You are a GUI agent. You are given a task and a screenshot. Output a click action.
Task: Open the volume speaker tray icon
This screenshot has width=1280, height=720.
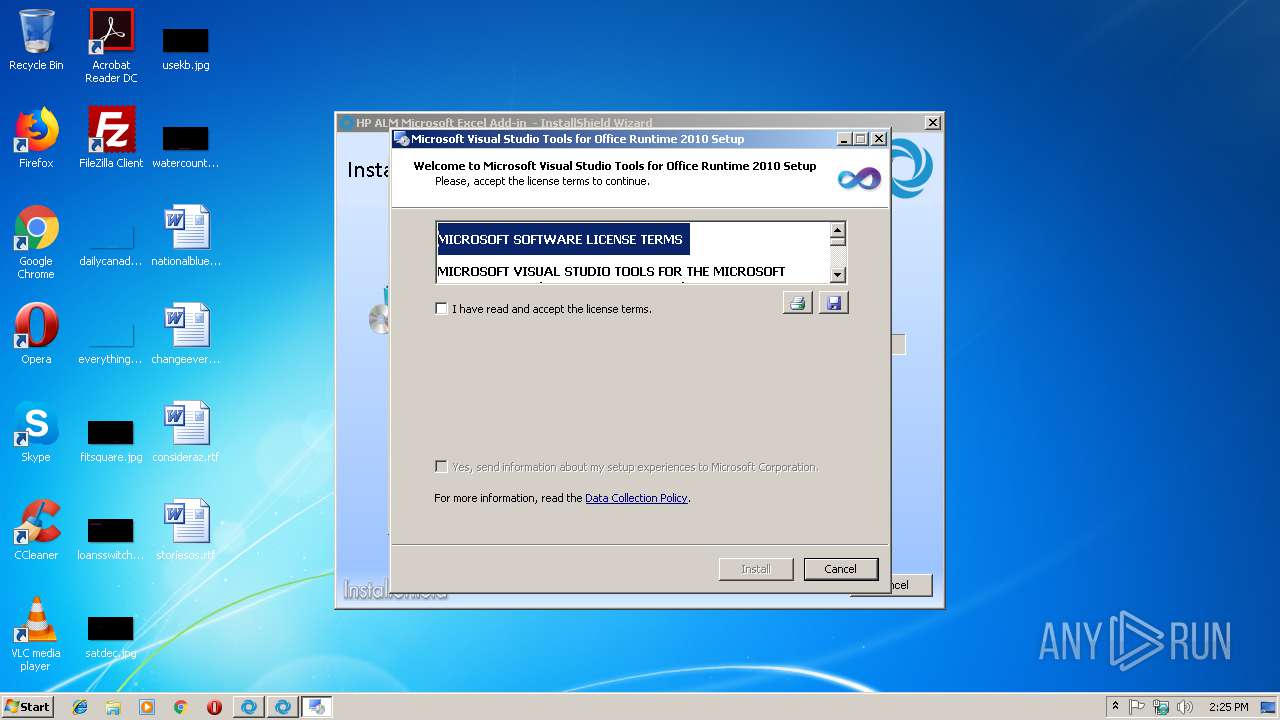coord(1185,707)
